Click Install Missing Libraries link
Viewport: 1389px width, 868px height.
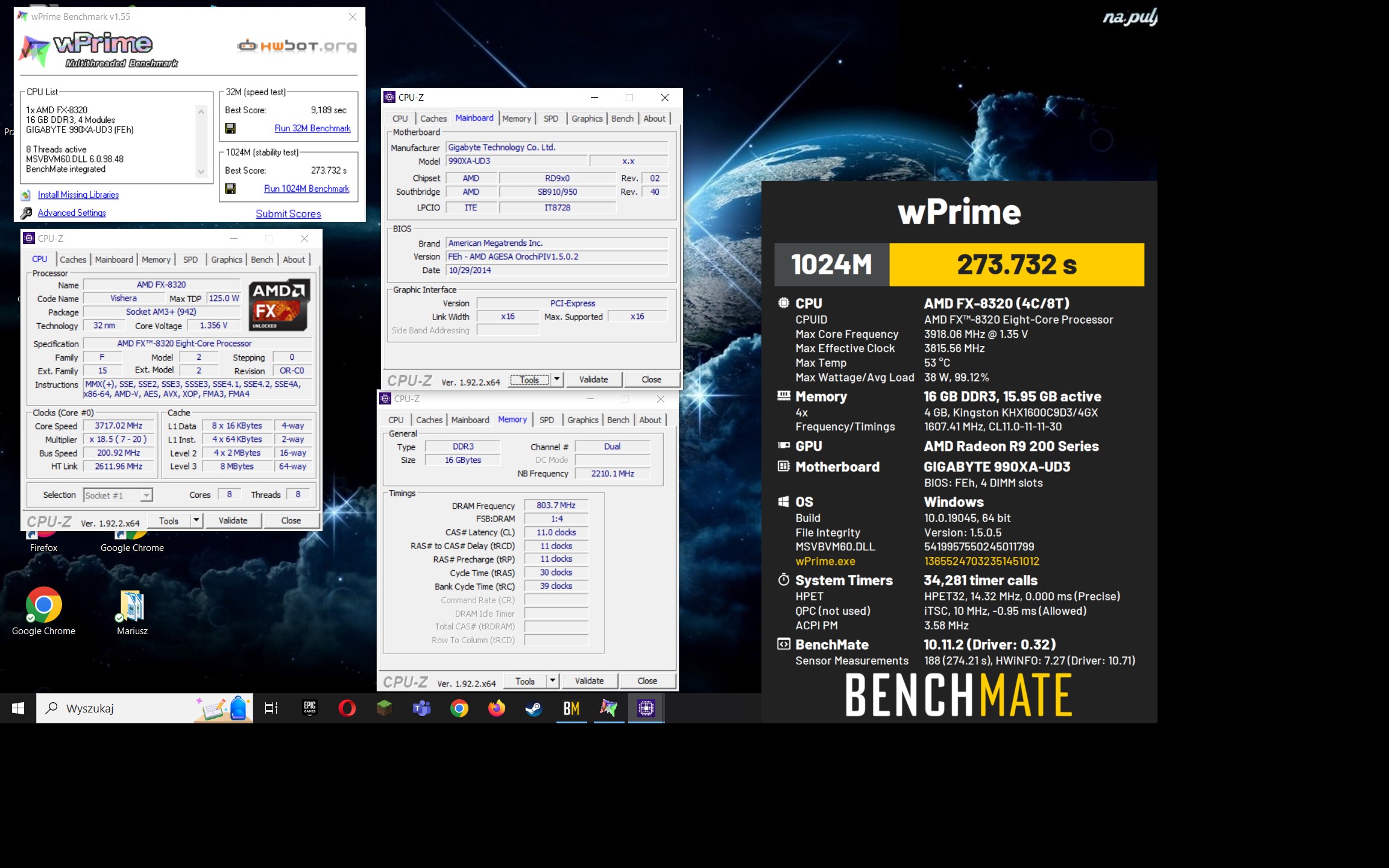pyautogui.click(x=78, y=195)
